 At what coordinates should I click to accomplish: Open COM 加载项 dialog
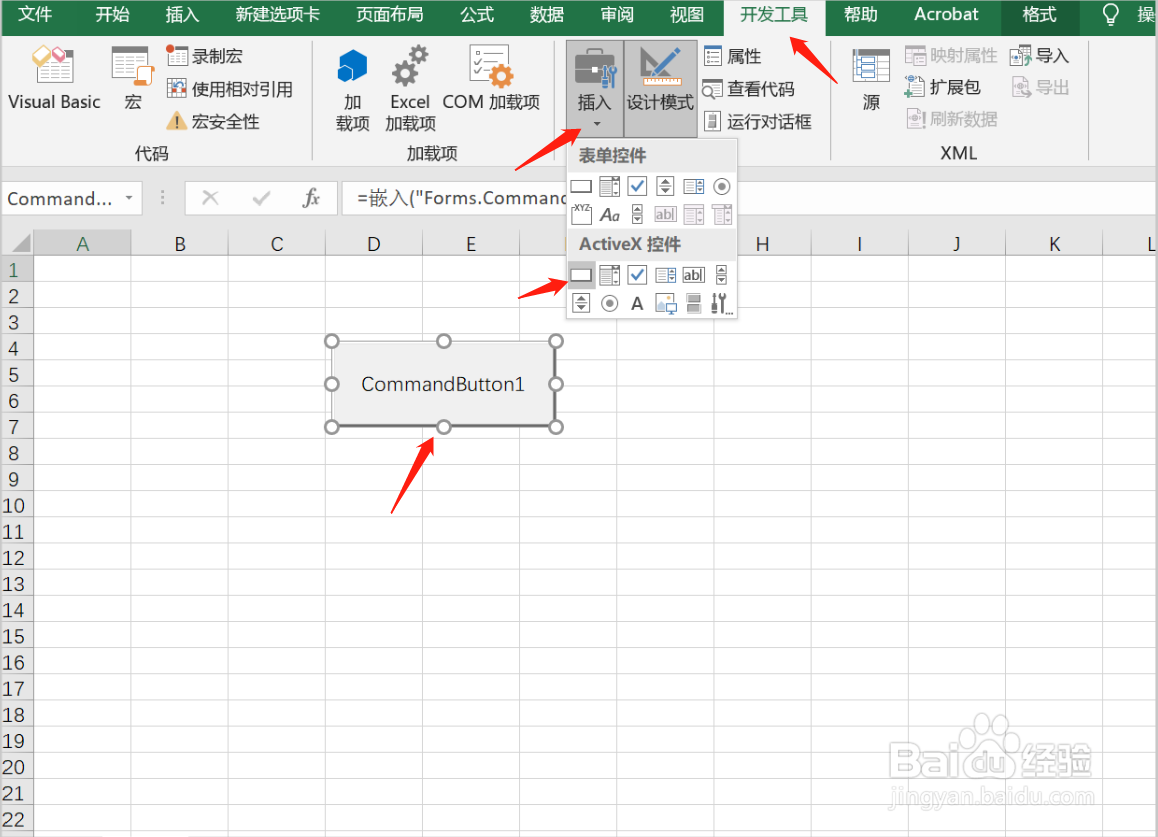click(491, 78)
